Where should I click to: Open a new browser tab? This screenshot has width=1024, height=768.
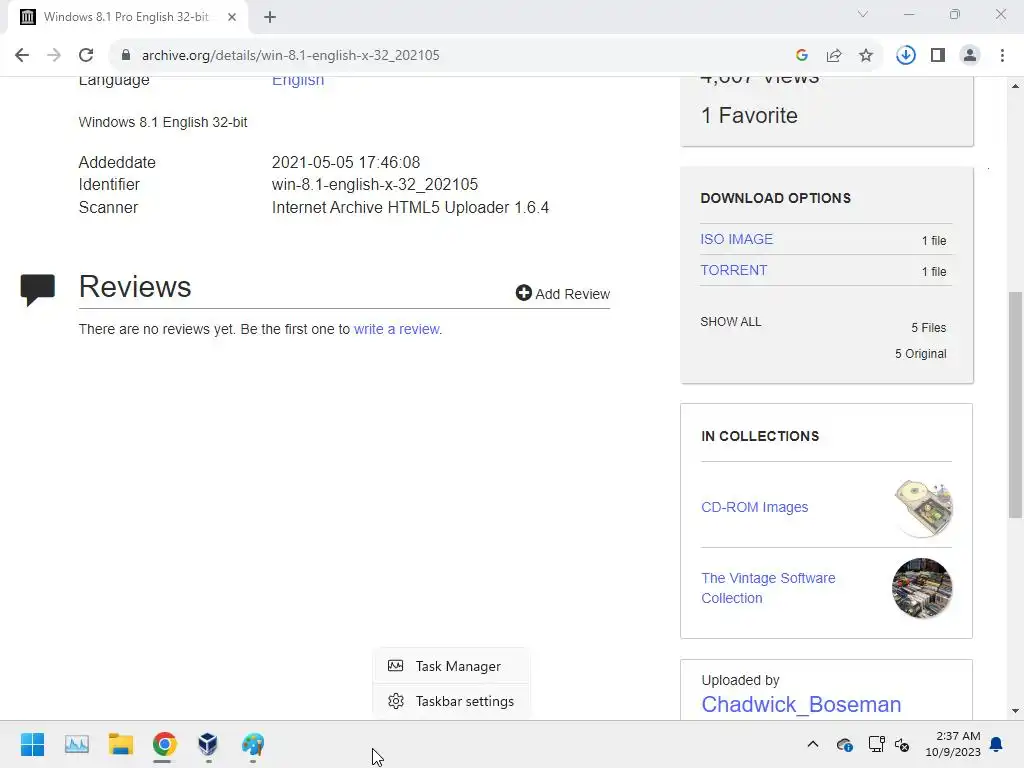[x=270, y=17]
